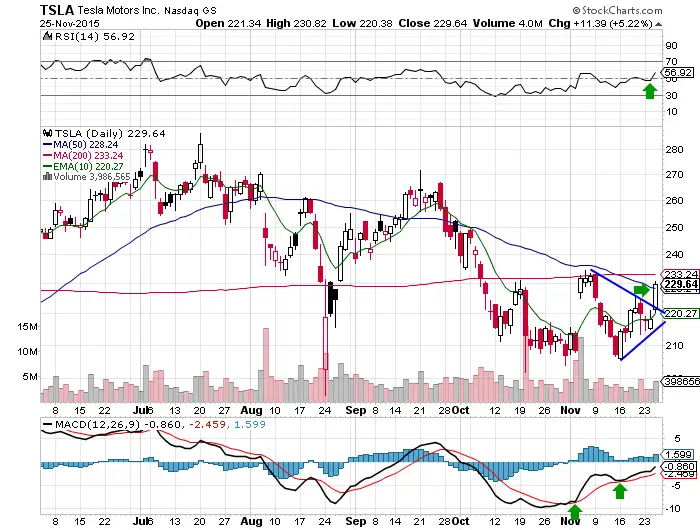
Task: Click the volume bars icon in the legend
Action: (x=47, y=177)
